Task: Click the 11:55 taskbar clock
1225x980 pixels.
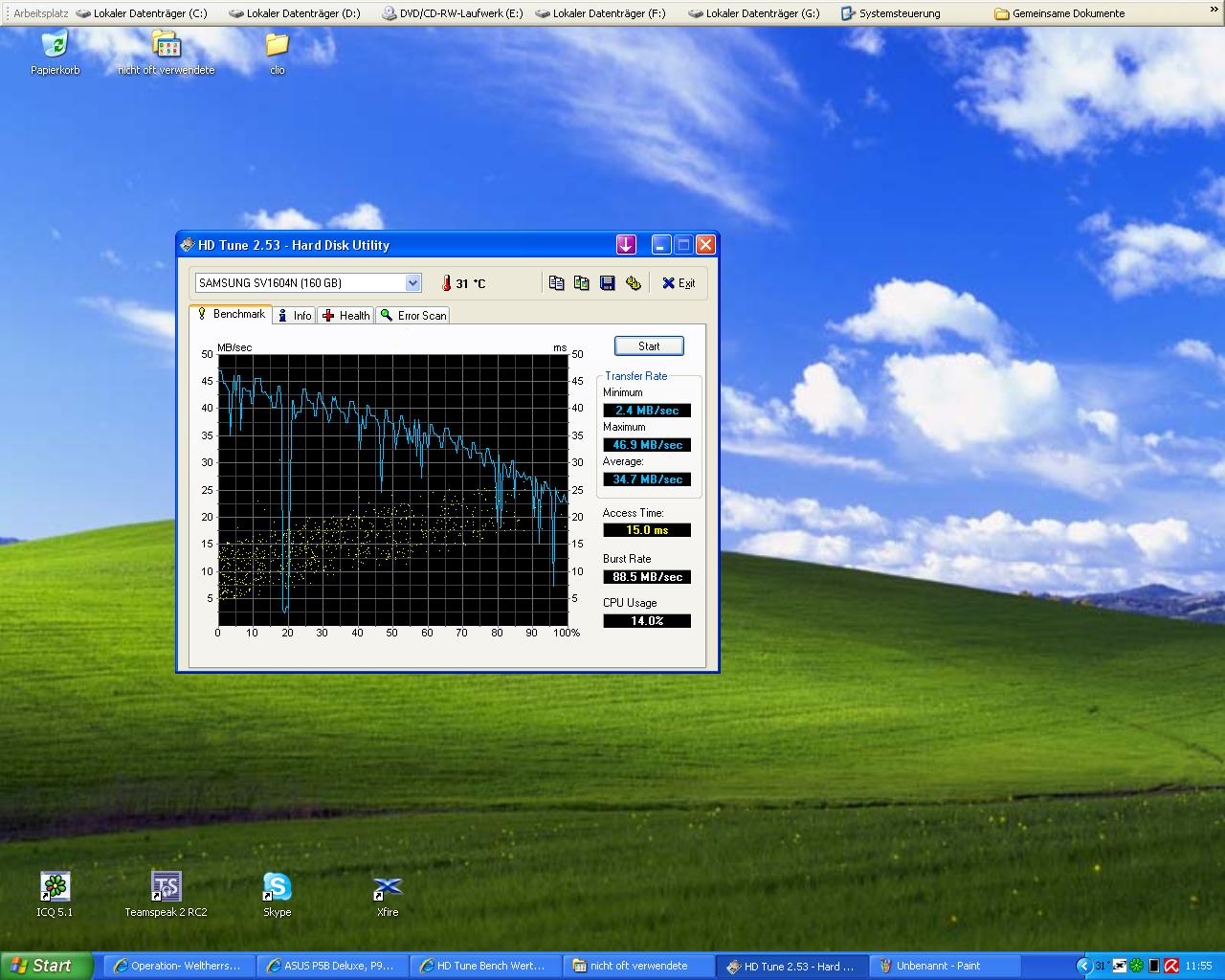Action: click(x=1198, y=966)
